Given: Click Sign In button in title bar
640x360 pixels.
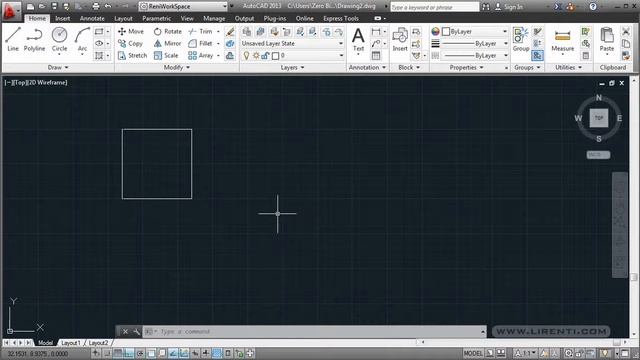Looking at the screenshot, I should tap(509, 7).
